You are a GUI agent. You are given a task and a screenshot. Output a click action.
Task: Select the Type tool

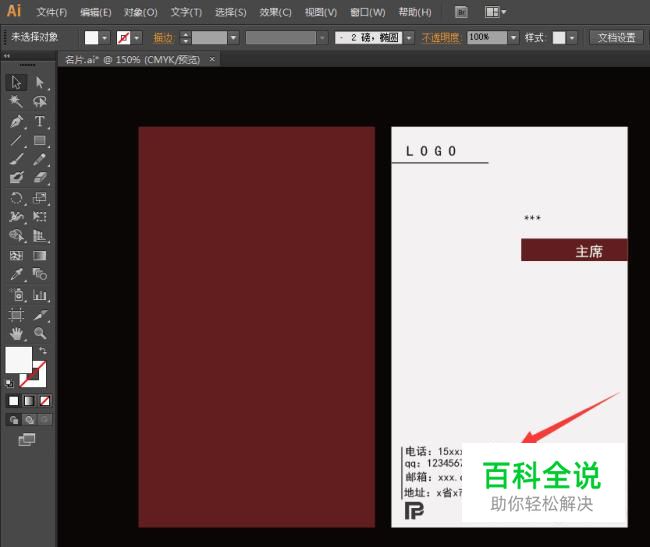tap(40, 121)
